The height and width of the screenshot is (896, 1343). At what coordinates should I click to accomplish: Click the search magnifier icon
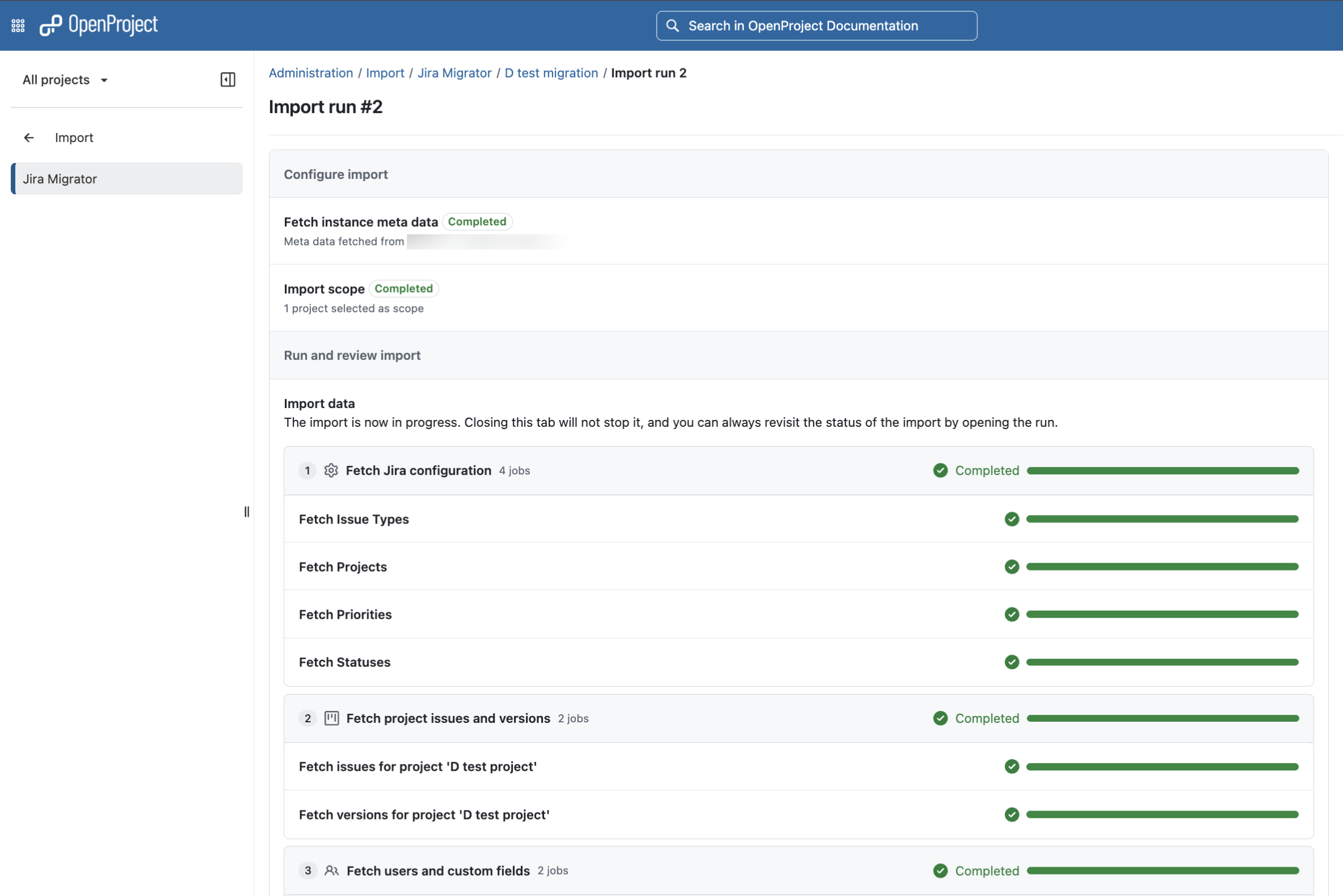[x=673, y=25]
